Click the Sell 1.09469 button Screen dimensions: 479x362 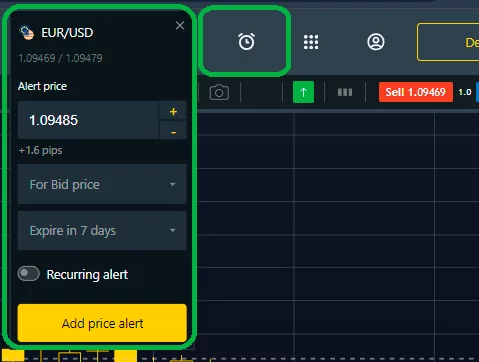click(x=416, y=92)
